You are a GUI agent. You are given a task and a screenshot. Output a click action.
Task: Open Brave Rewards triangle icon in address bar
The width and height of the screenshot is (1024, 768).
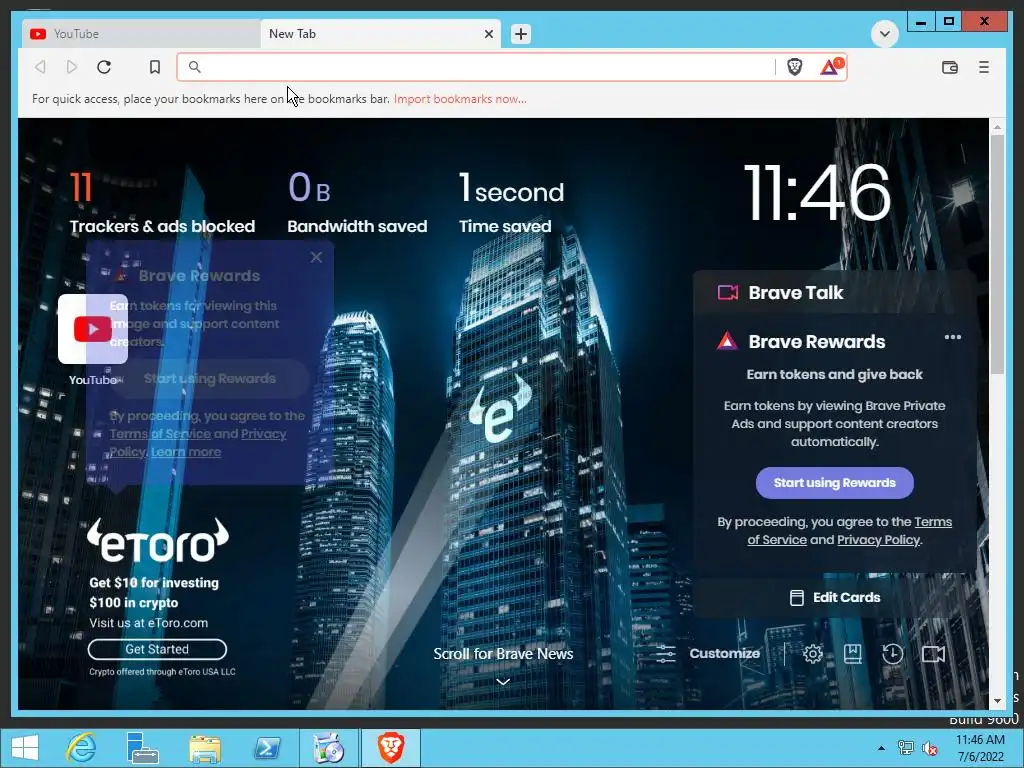(x=831, y=66)
